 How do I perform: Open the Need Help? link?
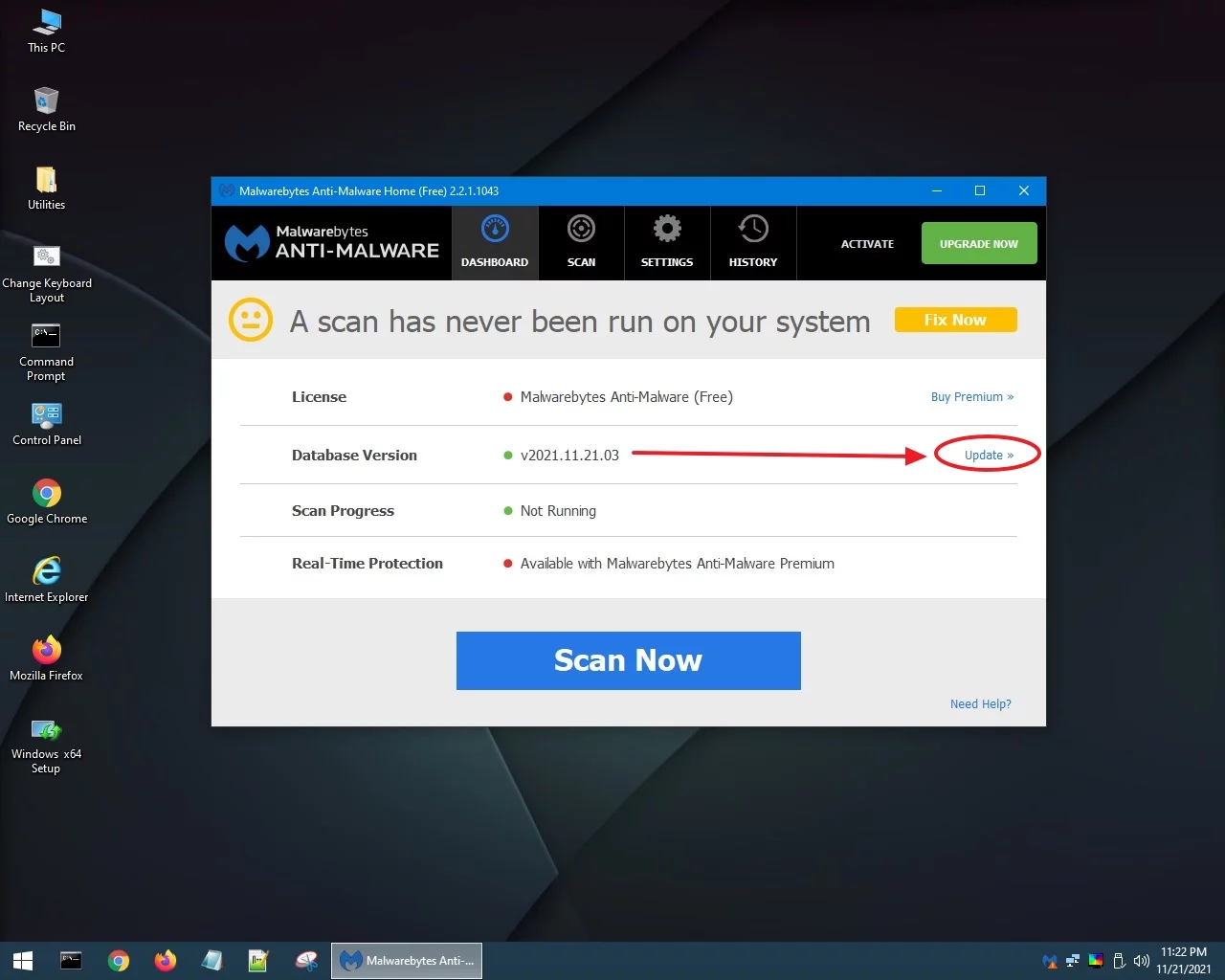click(x=981, y=704)
